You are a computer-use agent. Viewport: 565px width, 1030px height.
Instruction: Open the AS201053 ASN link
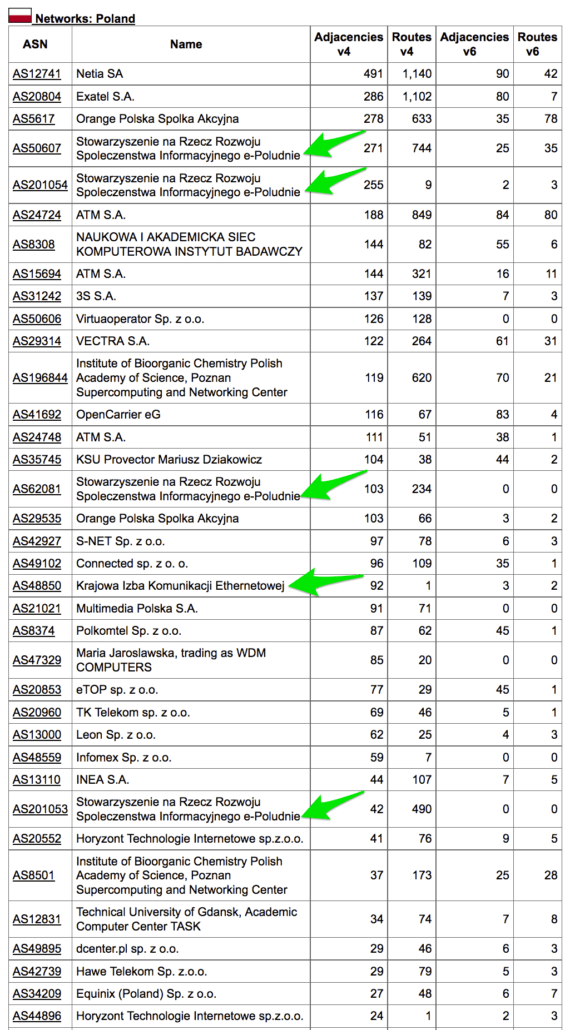pyautogui.click(x=40, y=809)
